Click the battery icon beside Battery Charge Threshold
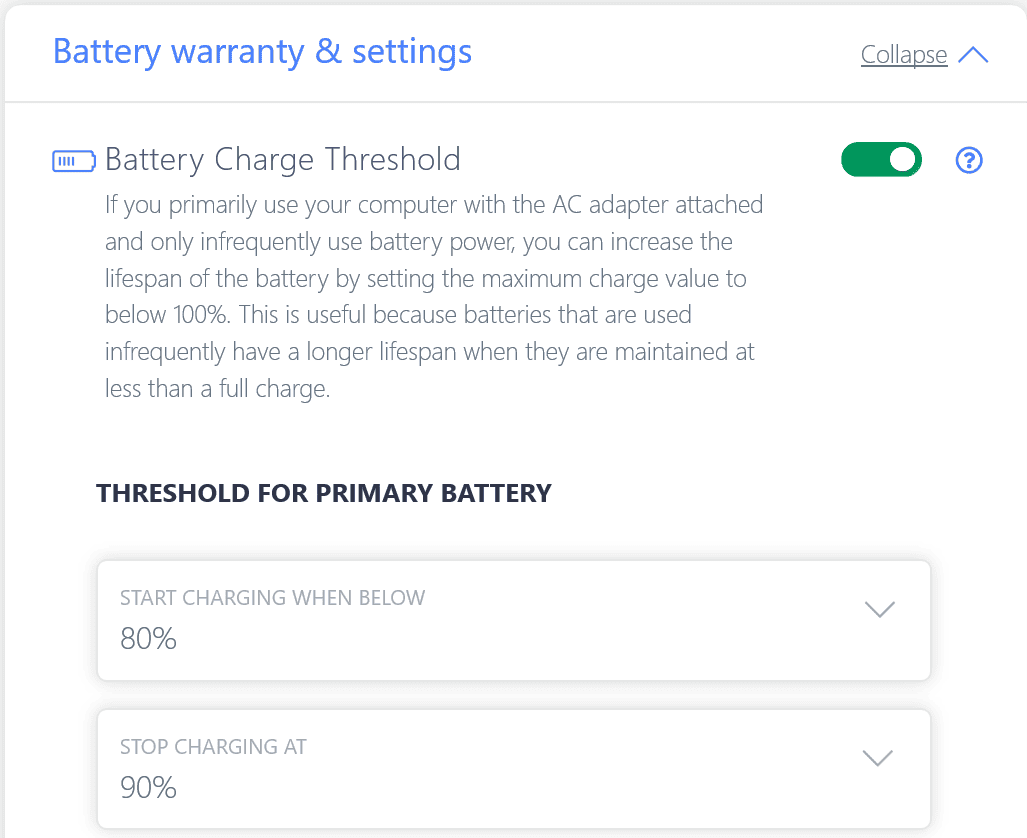The image size is (1027, 838). coord(73,160)
